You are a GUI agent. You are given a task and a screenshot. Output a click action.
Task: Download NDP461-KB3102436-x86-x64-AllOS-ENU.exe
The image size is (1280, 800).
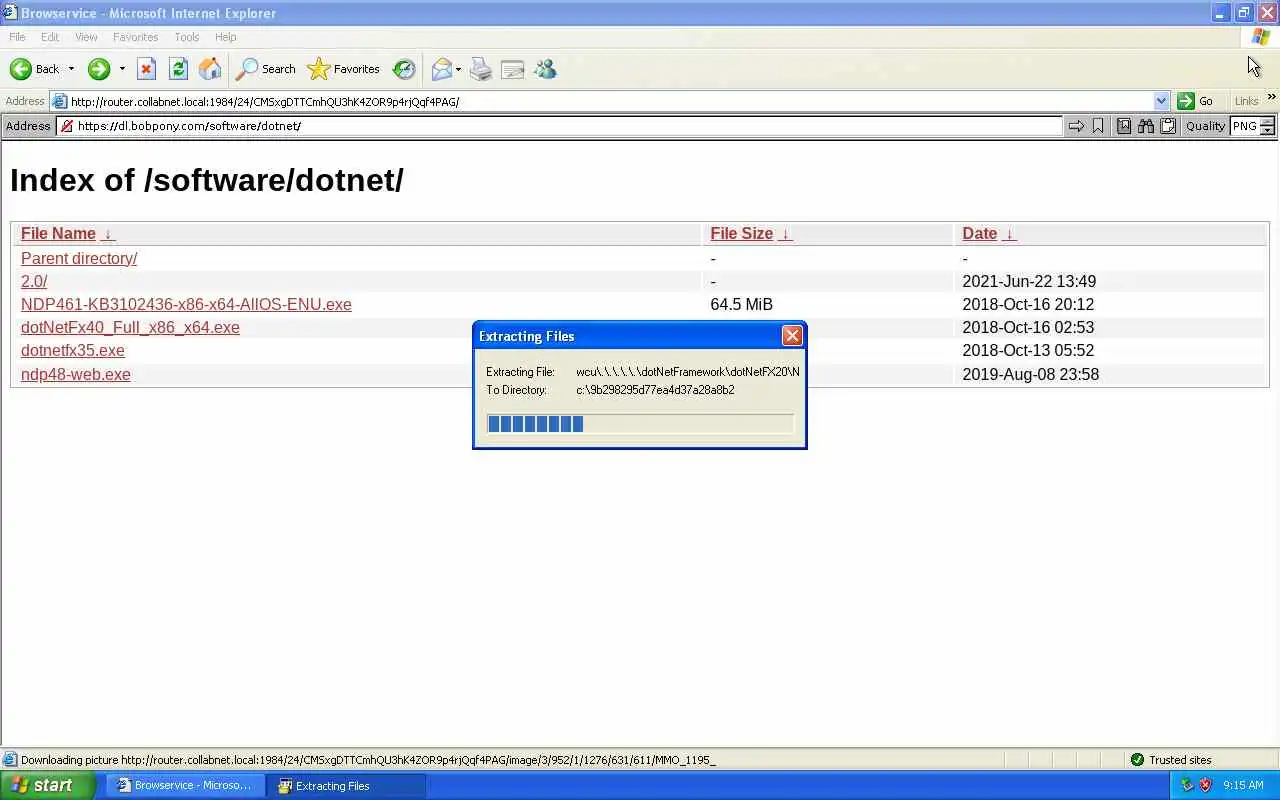tap(186, 304)
